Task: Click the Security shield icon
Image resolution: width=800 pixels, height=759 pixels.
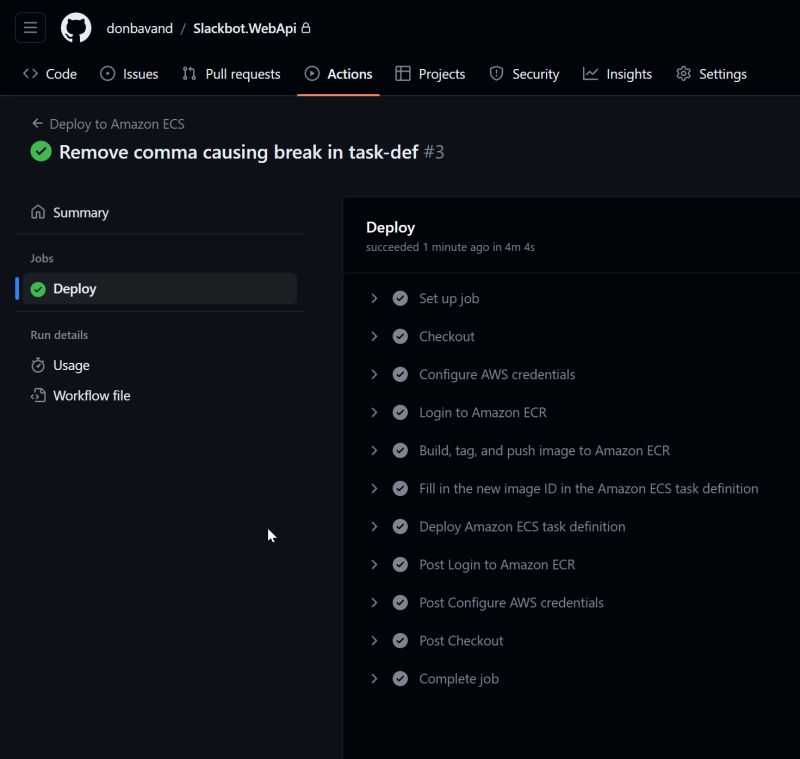Action: pos(497,73)
